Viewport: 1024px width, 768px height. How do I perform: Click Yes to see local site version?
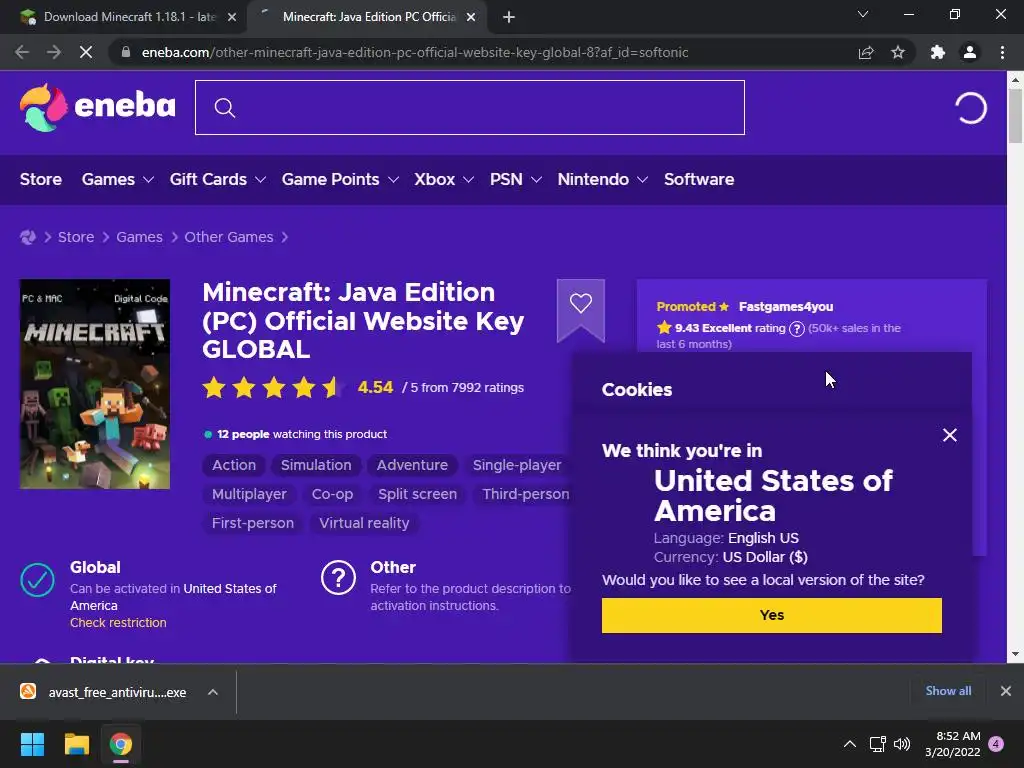771,615
